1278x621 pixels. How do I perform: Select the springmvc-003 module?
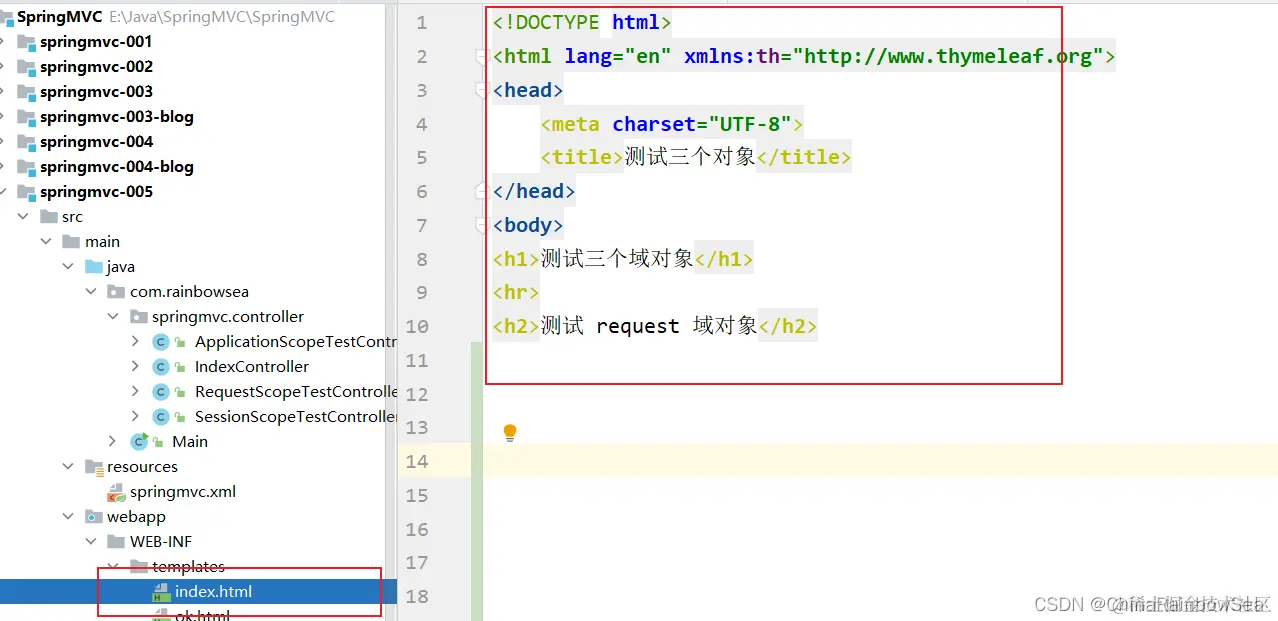96,92
